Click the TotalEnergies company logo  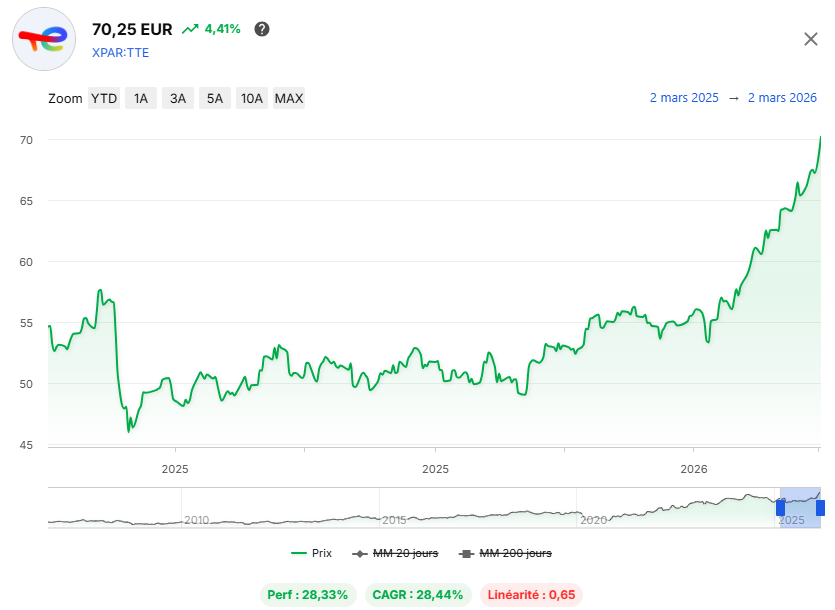pos(44,39)
